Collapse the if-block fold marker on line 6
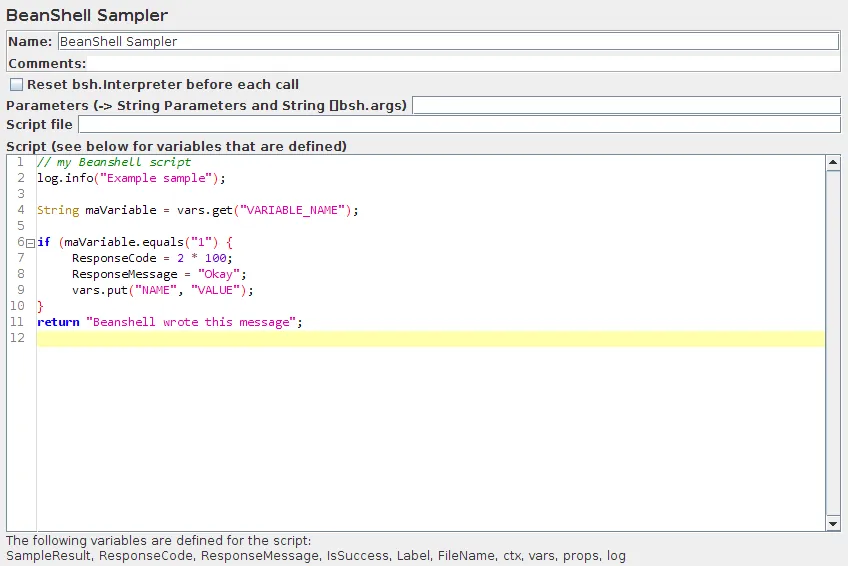The width and height of the screenshot is (848, 566). click(30, 243)
